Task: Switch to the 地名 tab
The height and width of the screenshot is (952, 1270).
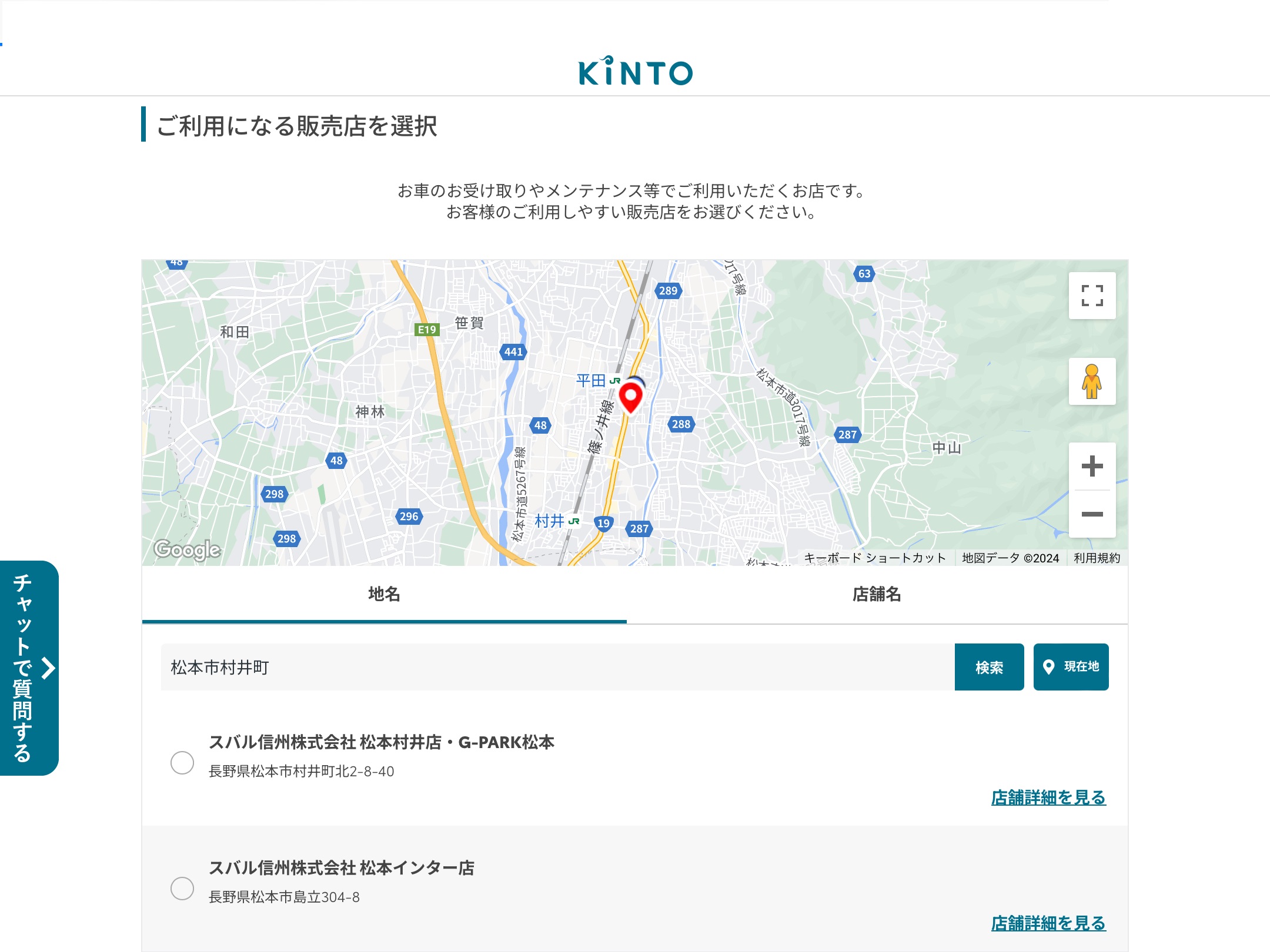Action: (x=384, y=594)
